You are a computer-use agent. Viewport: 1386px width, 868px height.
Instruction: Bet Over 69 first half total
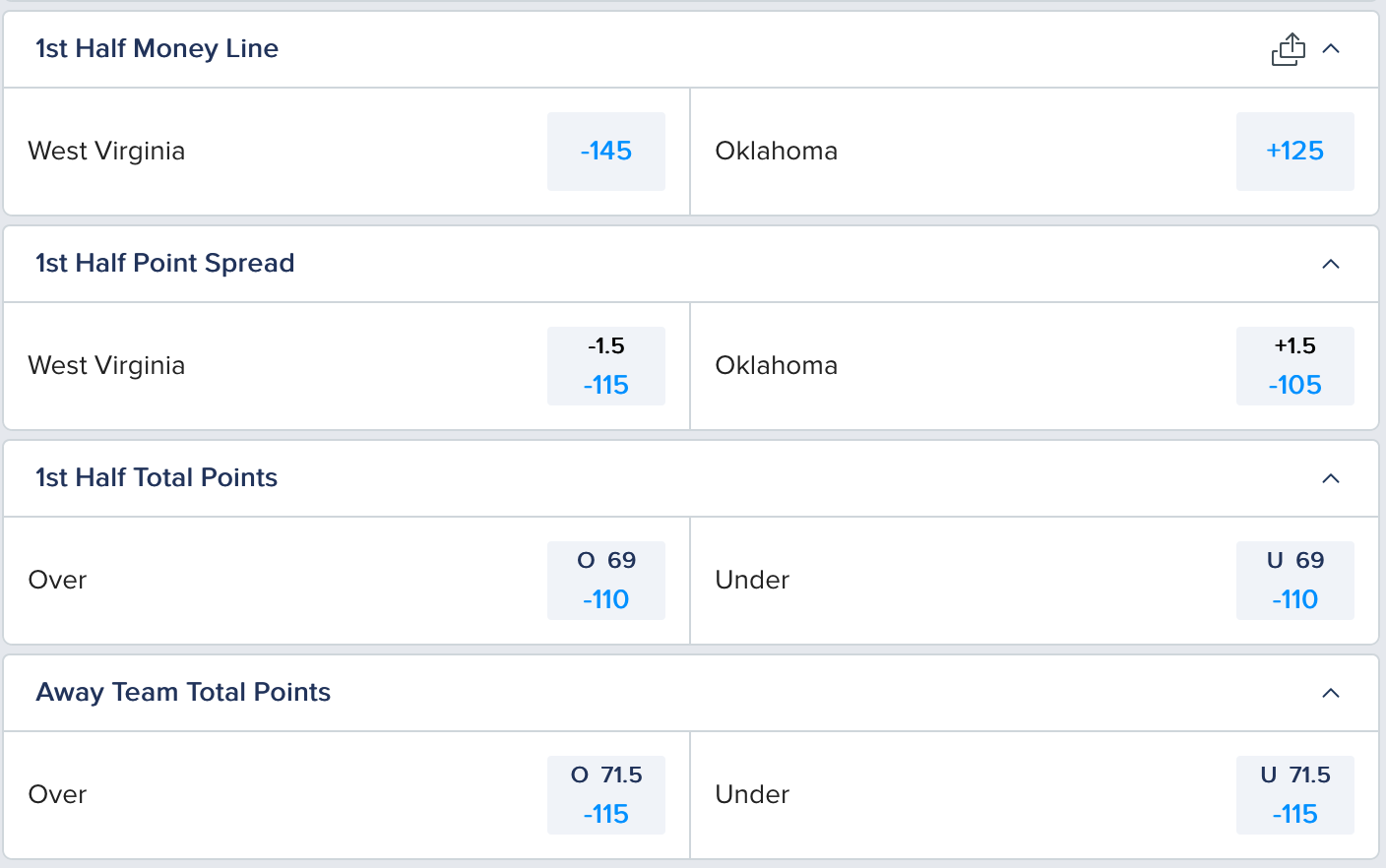point(606,581)
